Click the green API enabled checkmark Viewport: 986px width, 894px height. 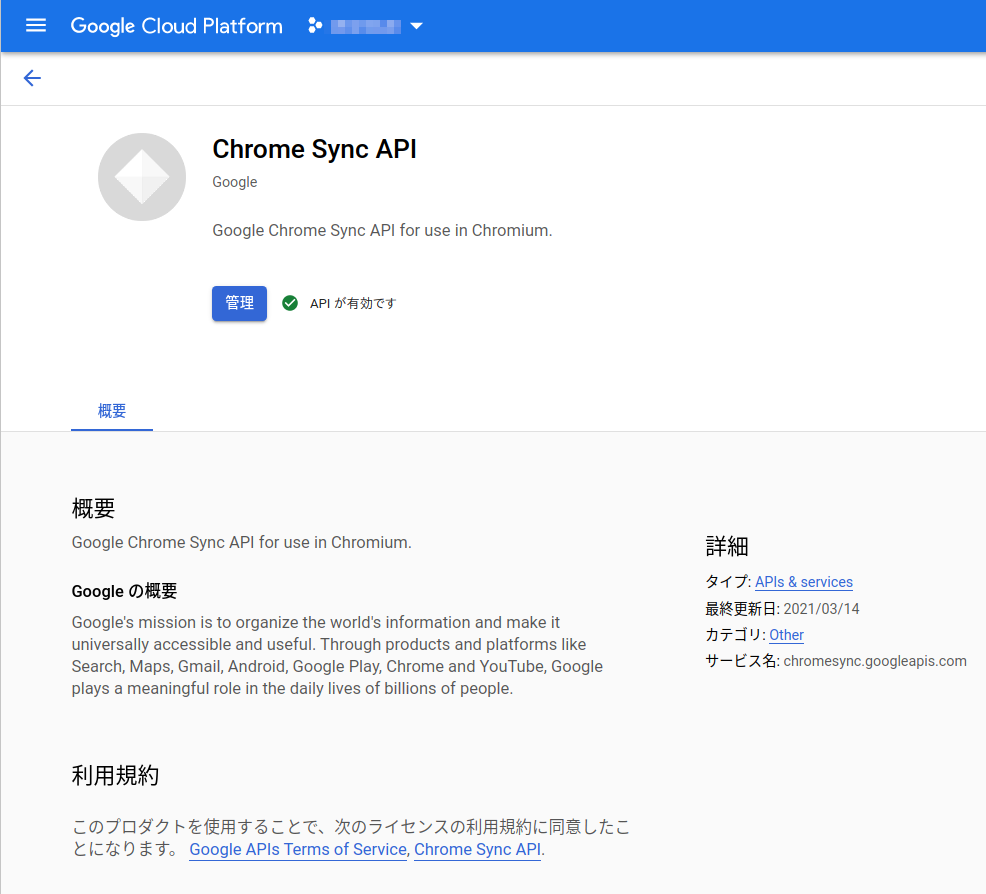coord(290,303)
